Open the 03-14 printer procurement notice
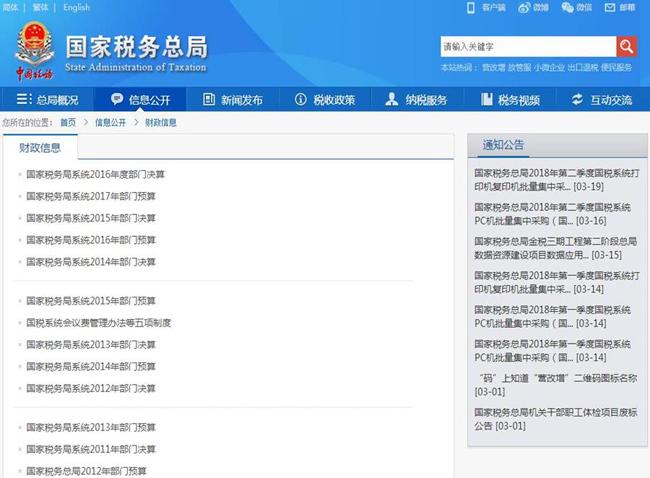650x478 pixels. 557,282
